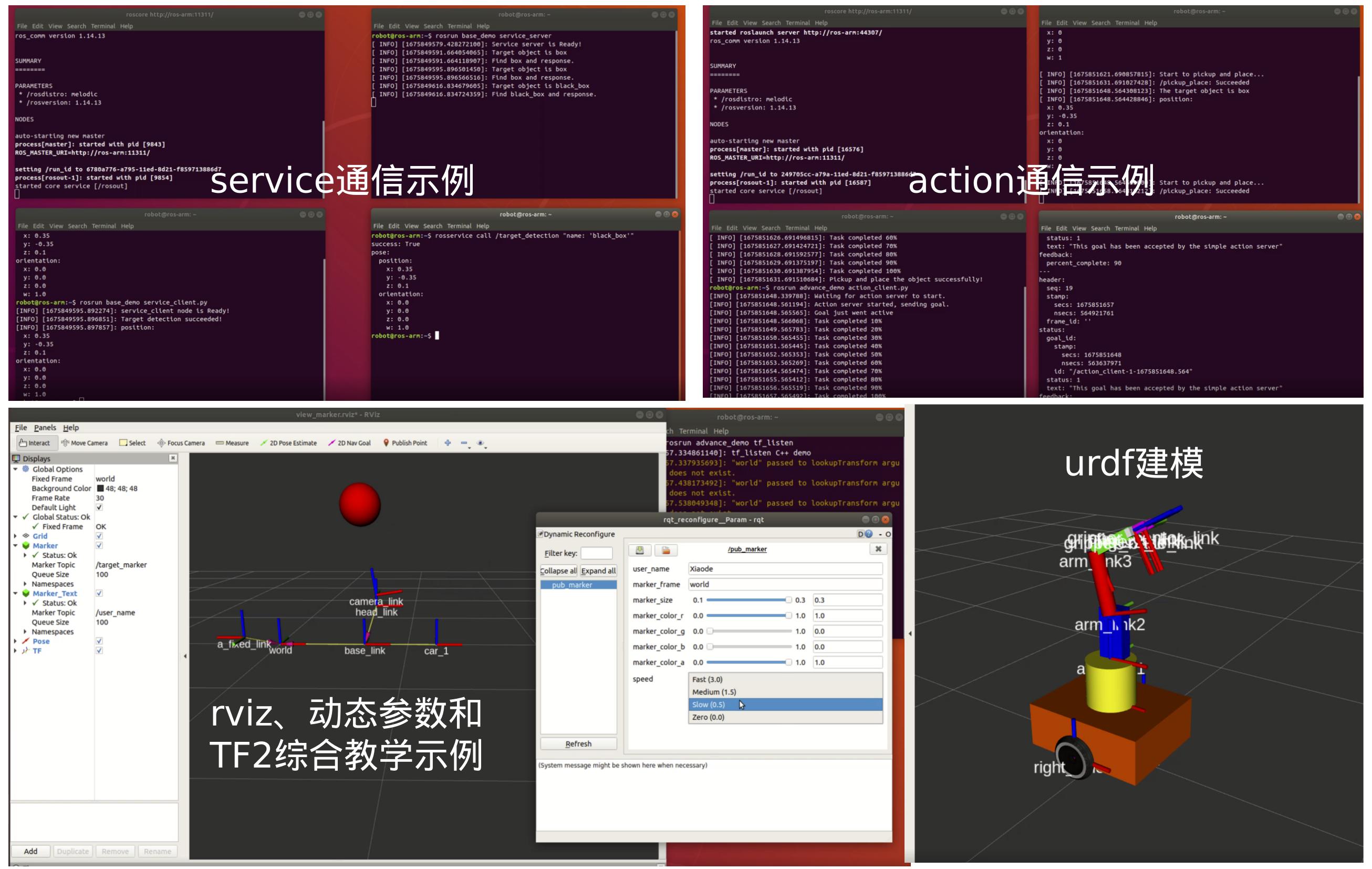The height and width of the screenshot is (869, 1372).
Task: Select the Interact tool in RViz
Action: (x=34, y=443)
